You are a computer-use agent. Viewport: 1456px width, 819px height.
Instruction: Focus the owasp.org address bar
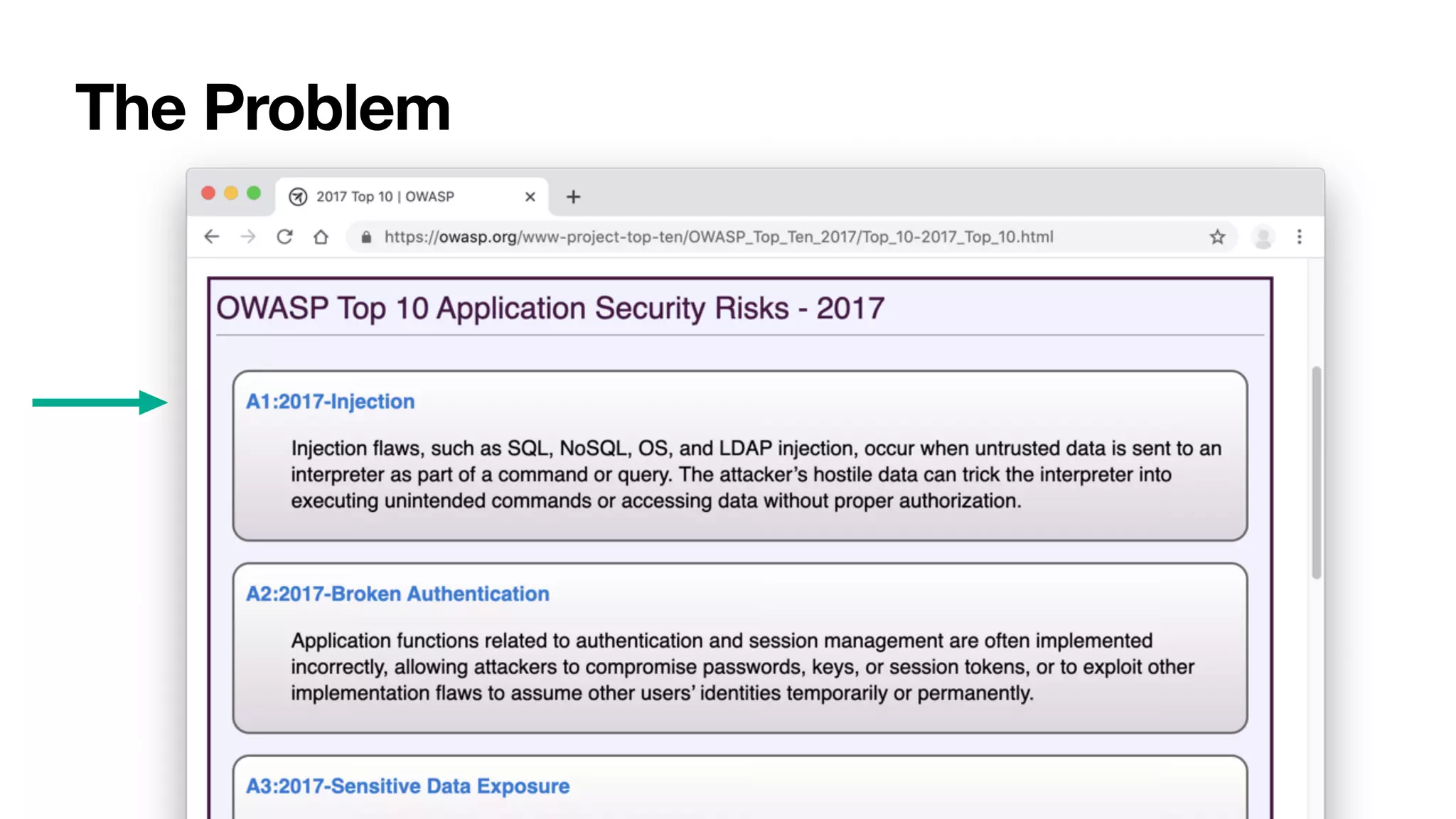pos(718,237)
